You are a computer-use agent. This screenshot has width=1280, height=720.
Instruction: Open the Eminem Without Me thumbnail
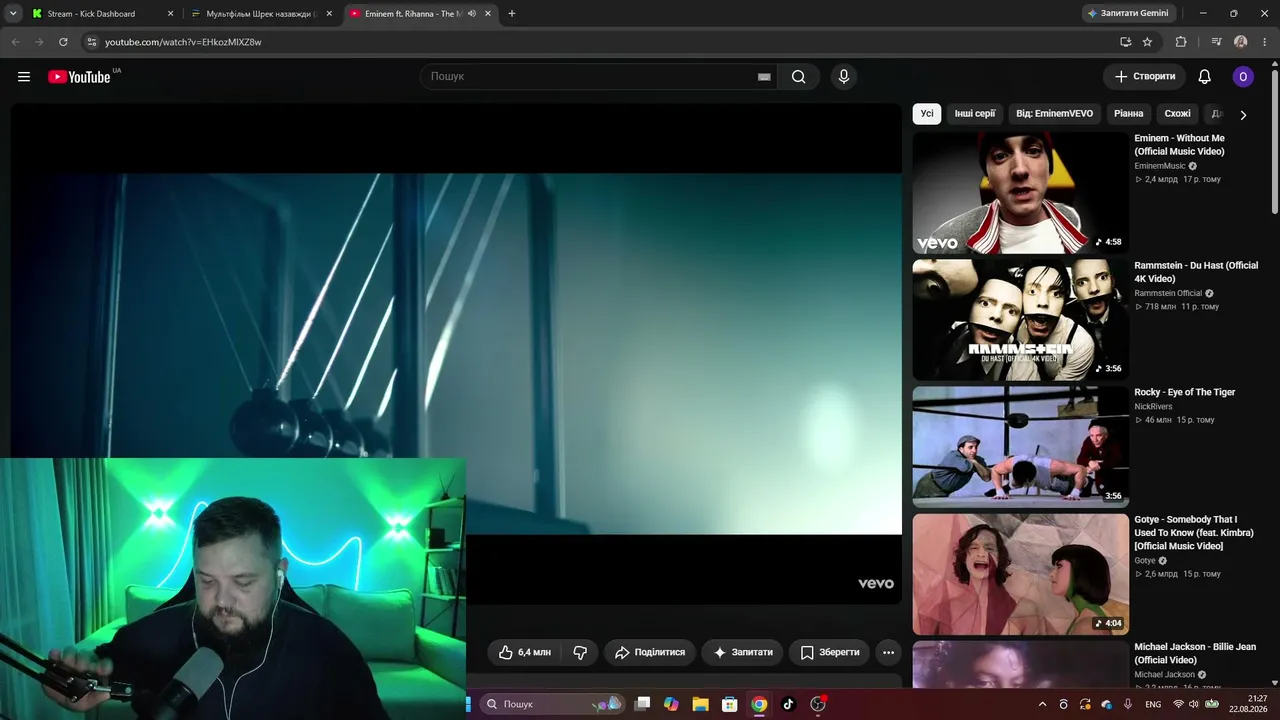coord(1020,193)
